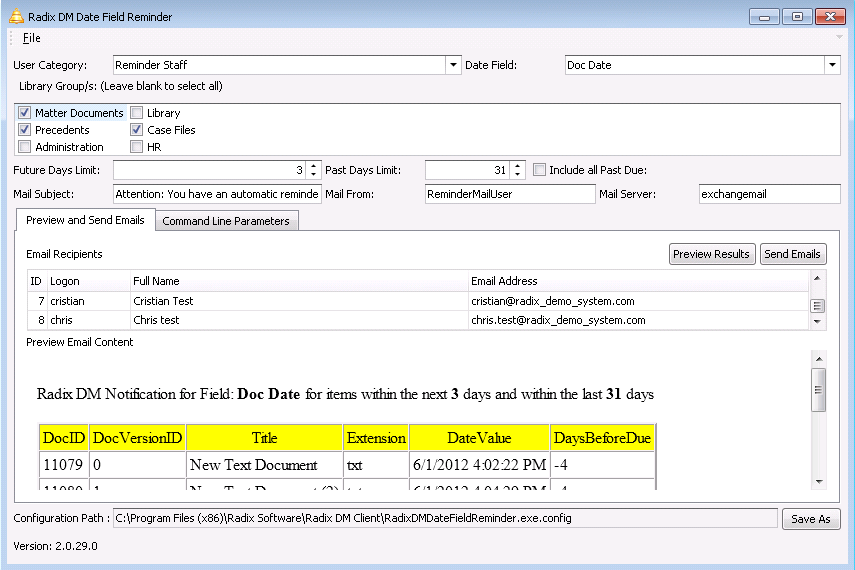Select the Cristian Test recipient row
Image resolution: width=855 pixels, height=570 pixels.
[x=418, y=301]
